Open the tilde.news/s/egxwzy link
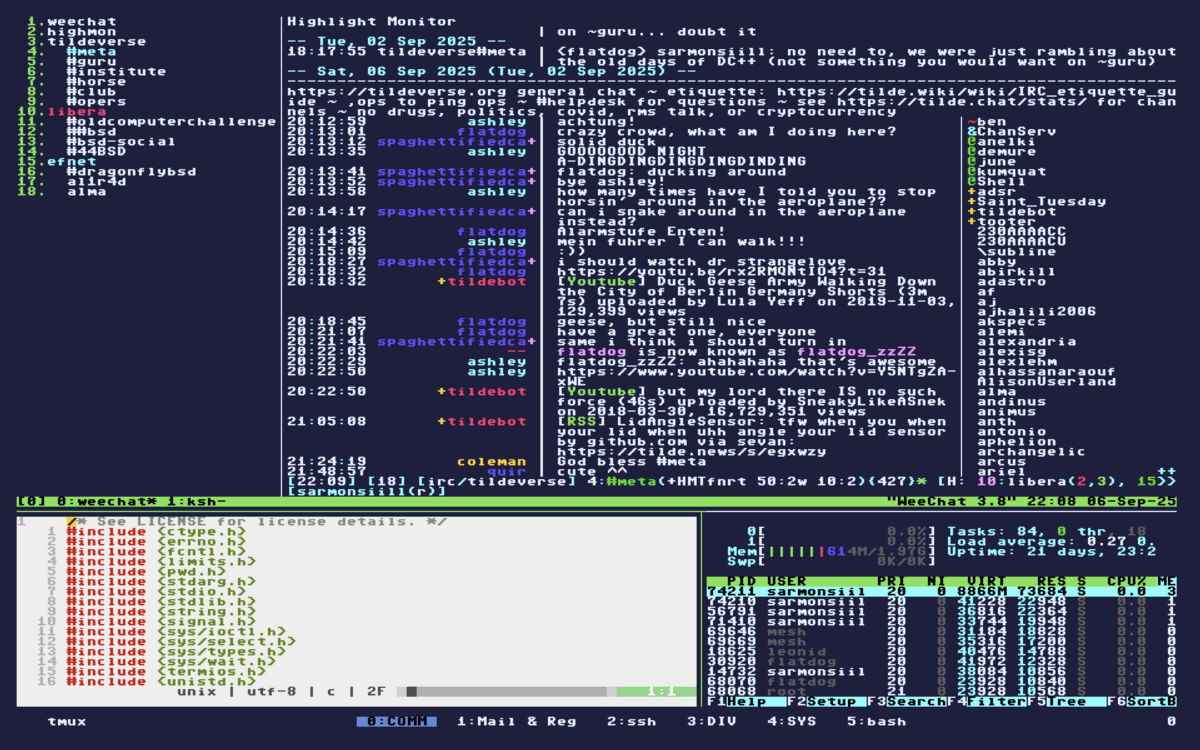 pos(691,451)
